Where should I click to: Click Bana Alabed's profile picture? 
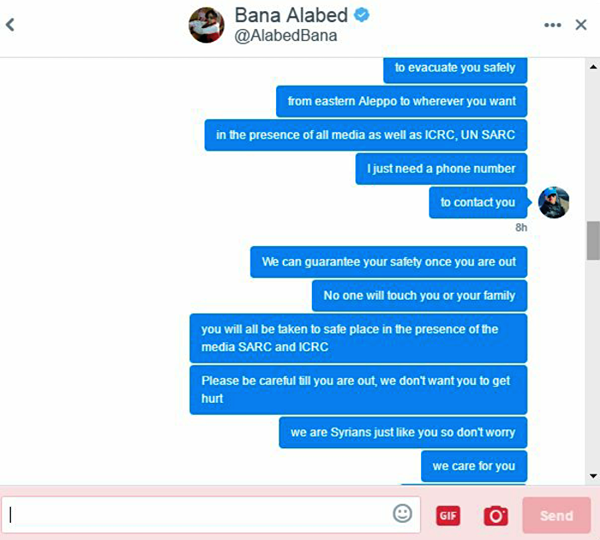click(207, 25)
